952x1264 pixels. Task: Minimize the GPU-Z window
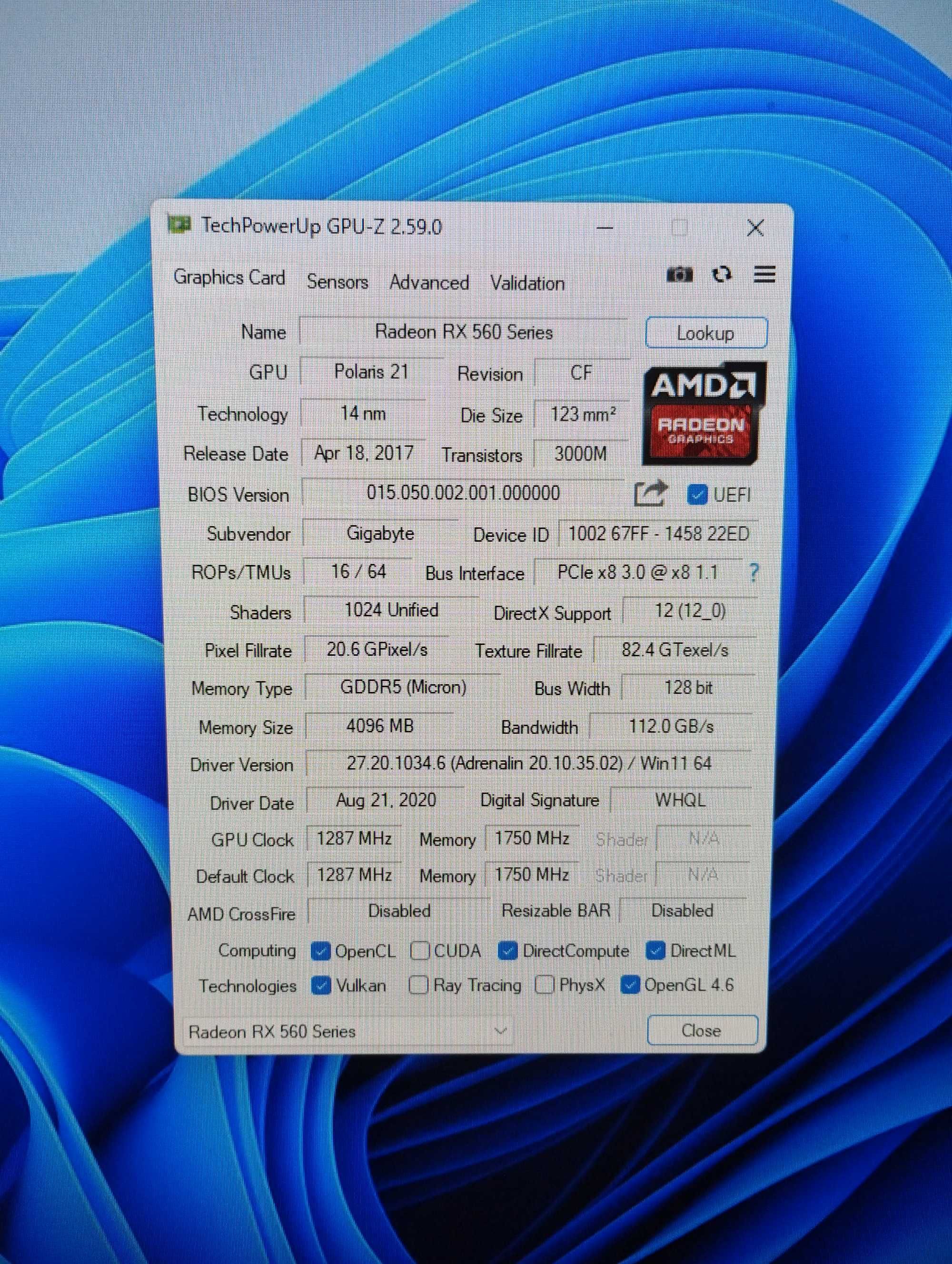[x=605, y=227]
